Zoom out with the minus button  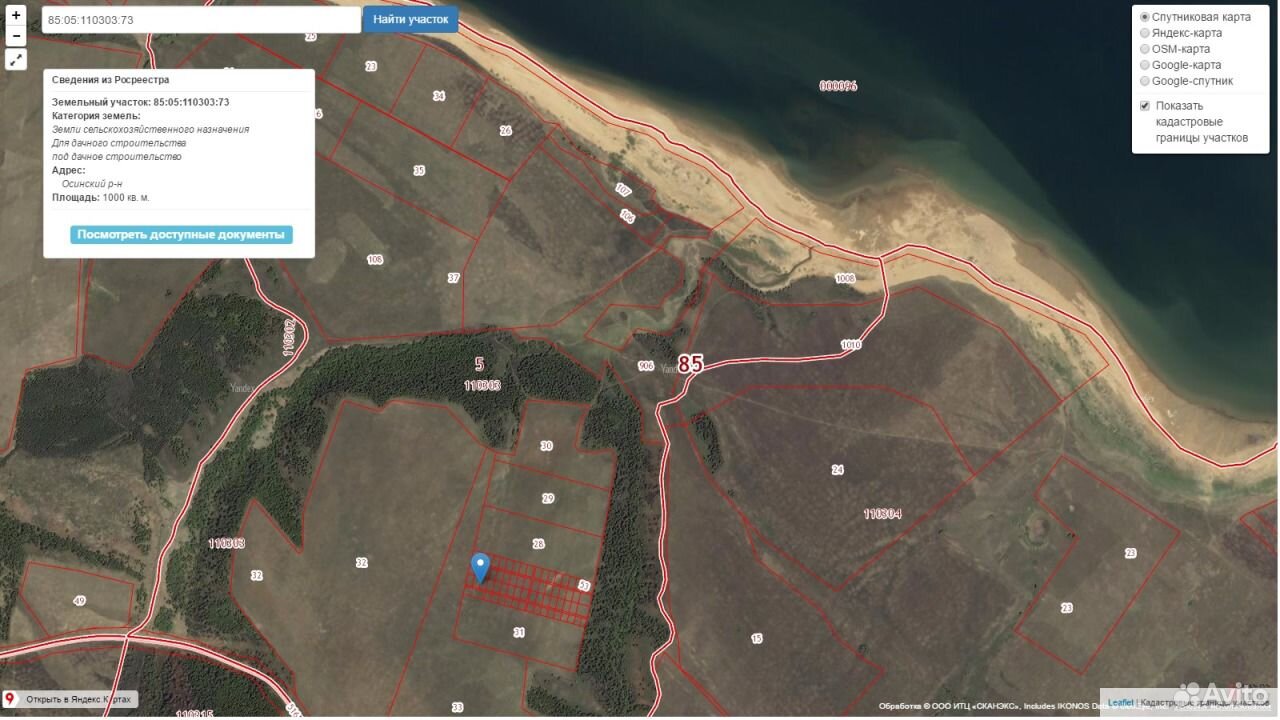coord(16,36)
